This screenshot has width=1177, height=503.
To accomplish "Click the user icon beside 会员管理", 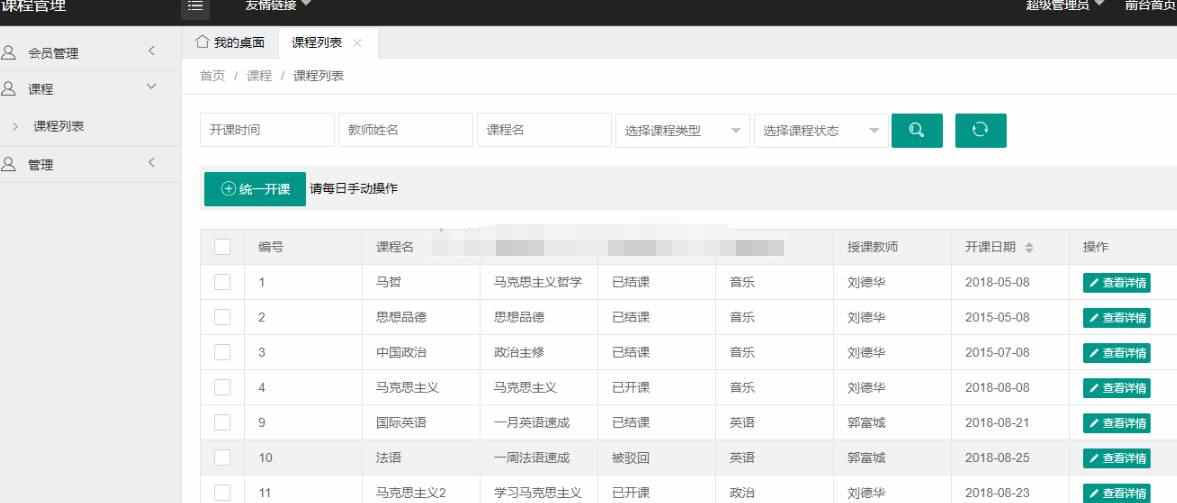I will (8, 53).
